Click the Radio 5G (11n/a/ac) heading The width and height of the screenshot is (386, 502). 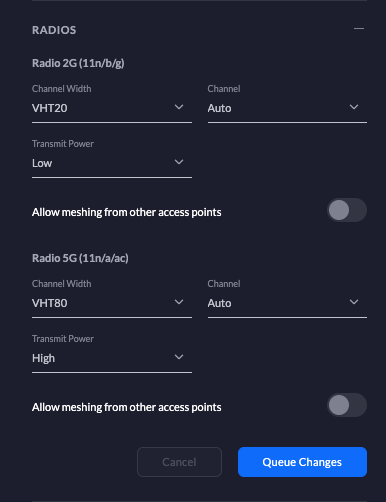coord(80,258)
